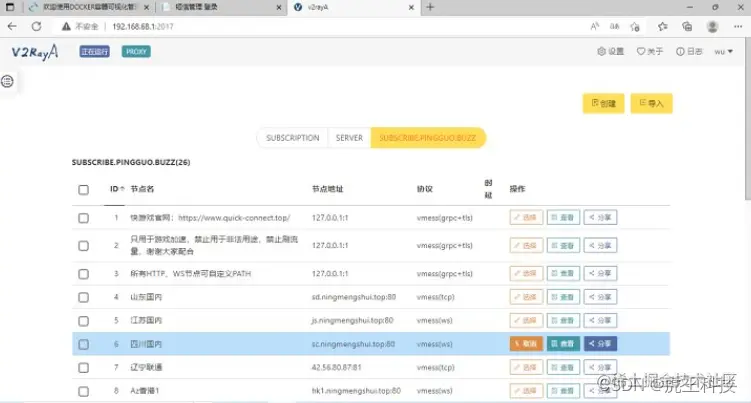Check the box for row 7

click(83, 368)
